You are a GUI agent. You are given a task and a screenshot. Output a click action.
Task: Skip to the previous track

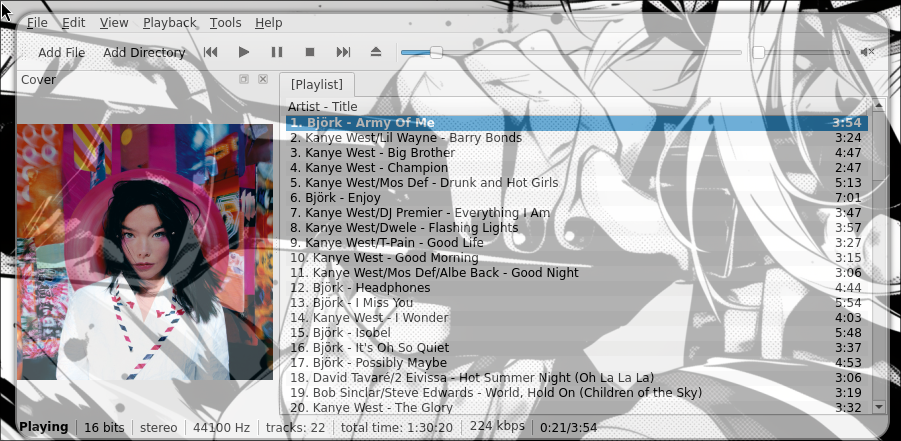[210, 52]
